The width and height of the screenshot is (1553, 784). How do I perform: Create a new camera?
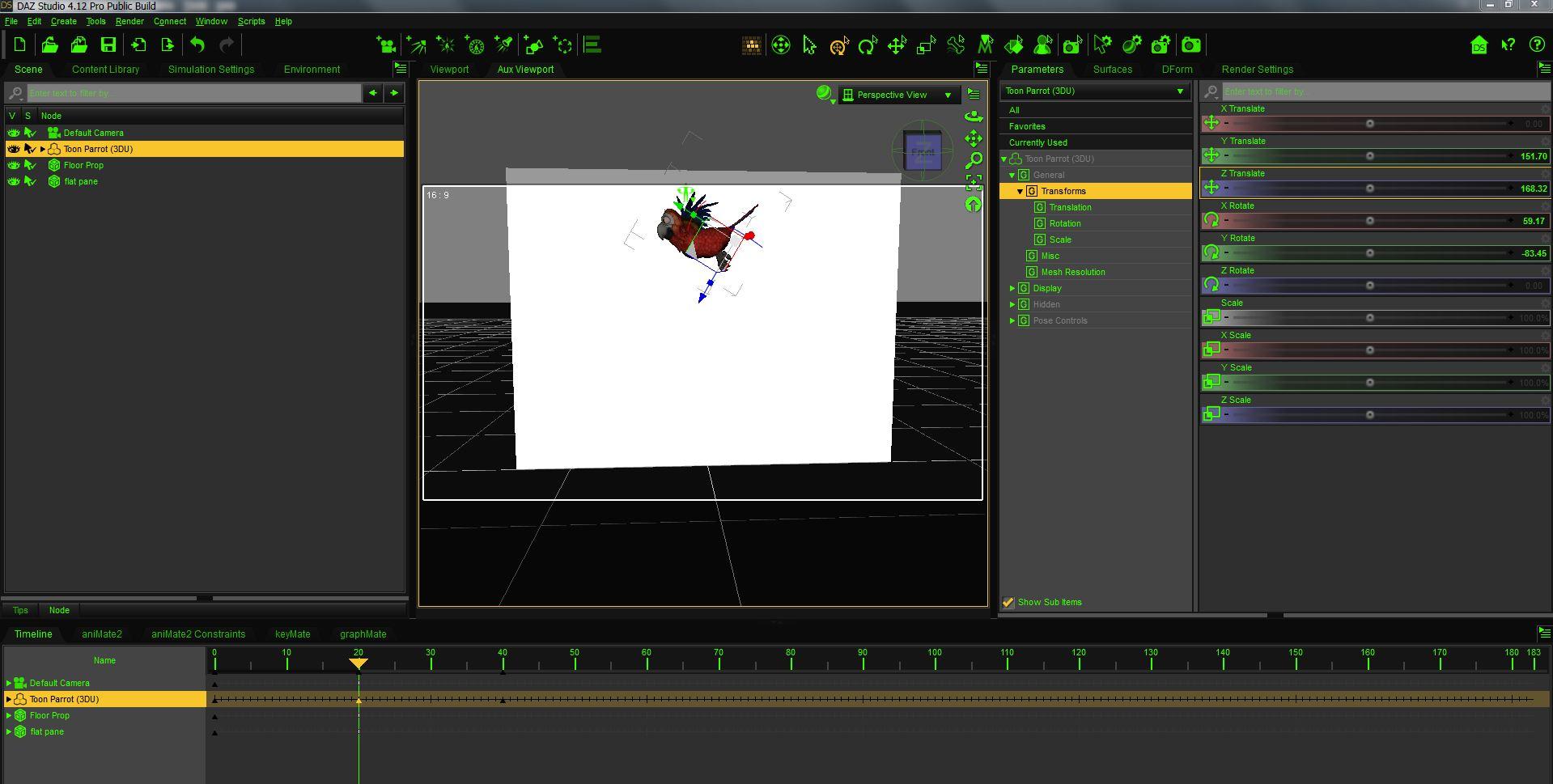387,45
